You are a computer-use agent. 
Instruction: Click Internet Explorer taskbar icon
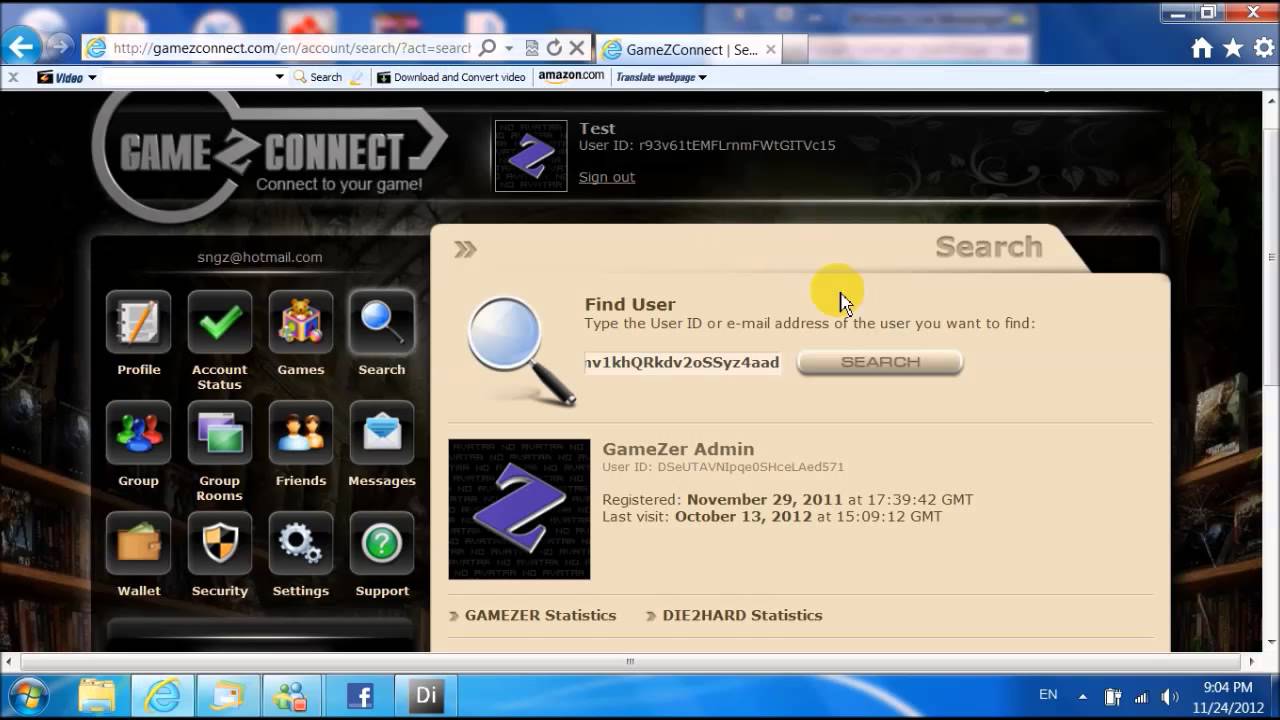162,695
